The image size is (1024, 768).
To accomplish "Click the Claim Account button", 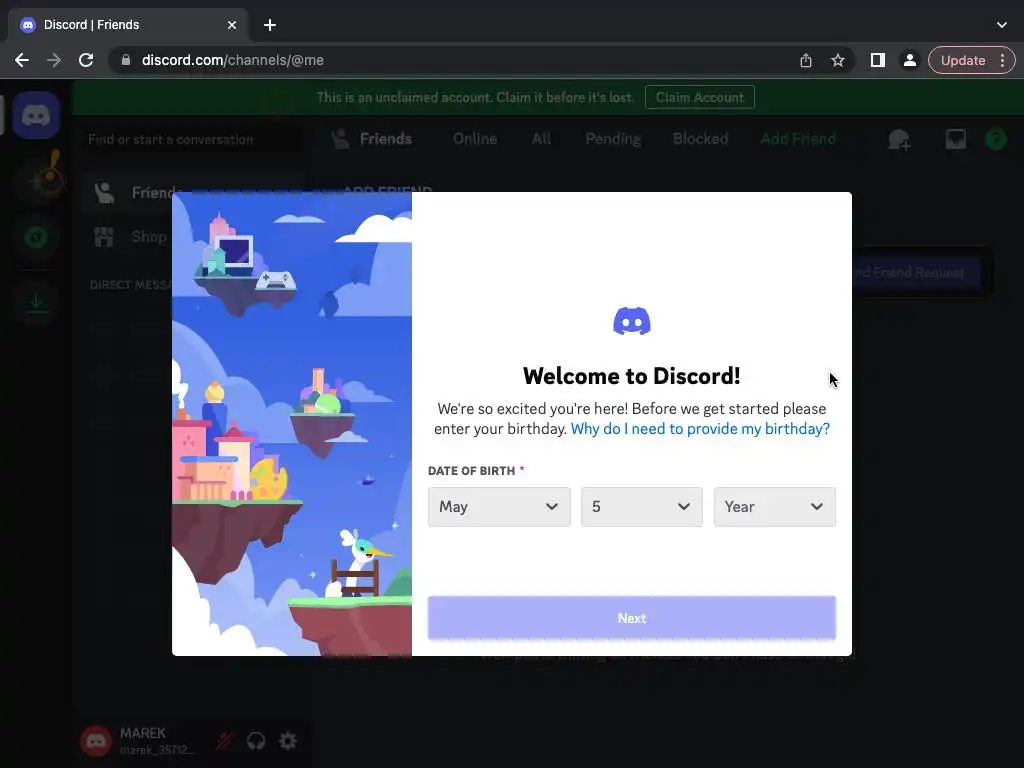I will [699, 97].
